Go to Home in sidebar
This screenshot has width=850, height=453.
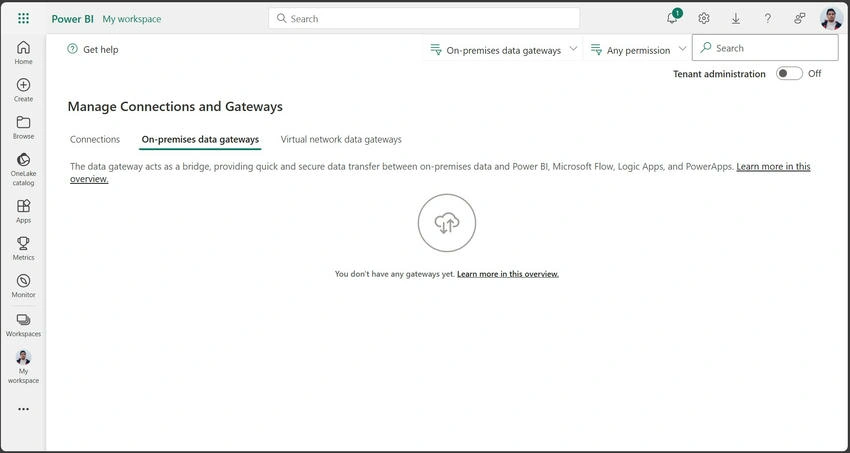23,53
